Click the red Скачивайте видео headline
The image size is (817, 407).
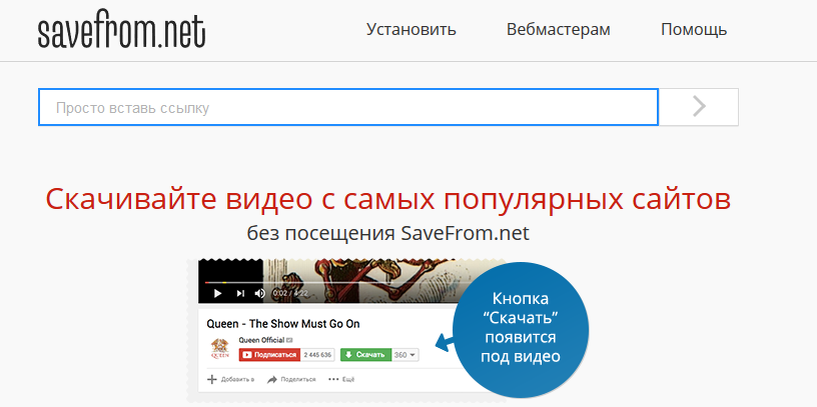tap(388, 199)
